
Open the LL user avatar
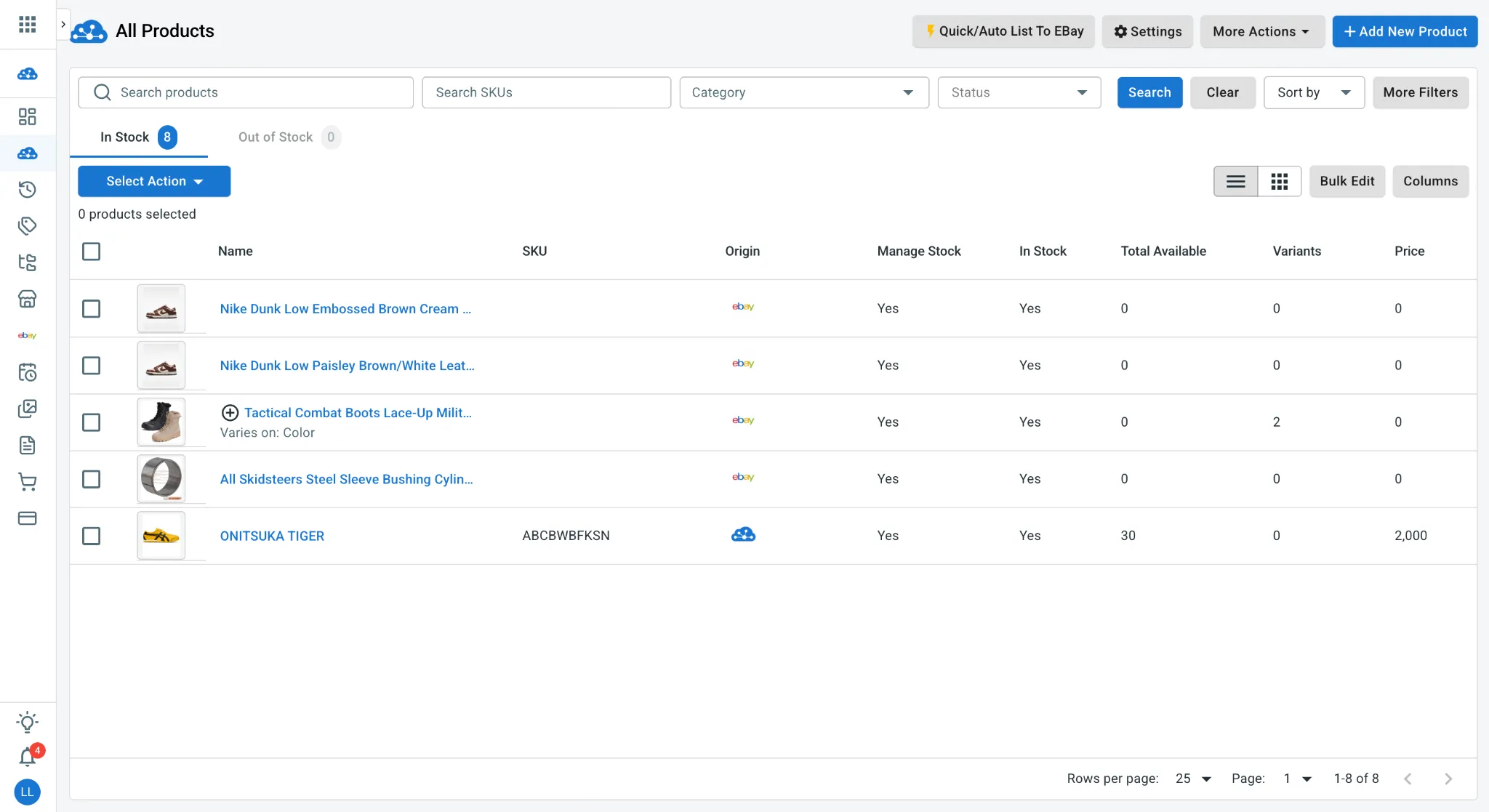pos(28,792)
